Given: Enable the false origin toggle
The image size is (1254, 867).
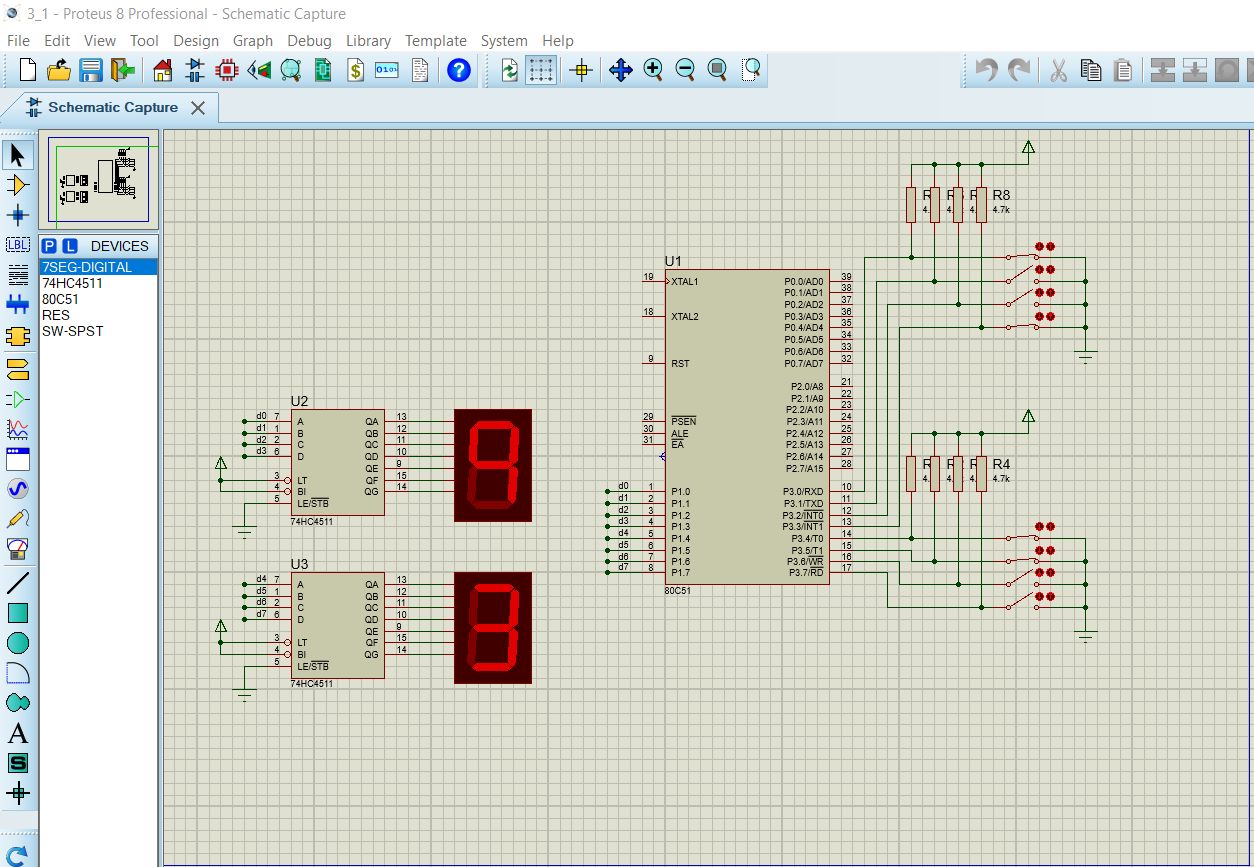Looking at the screenshot, I should 581,70.
